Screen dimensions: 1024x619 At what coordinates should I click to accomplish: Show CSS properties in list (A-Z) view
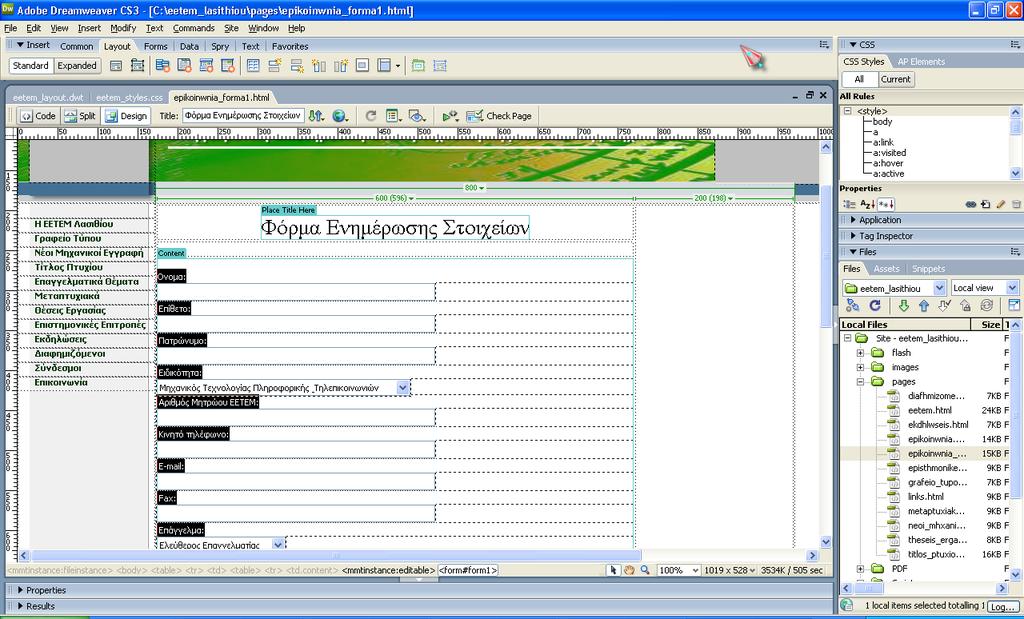click(x=867, y=204)
